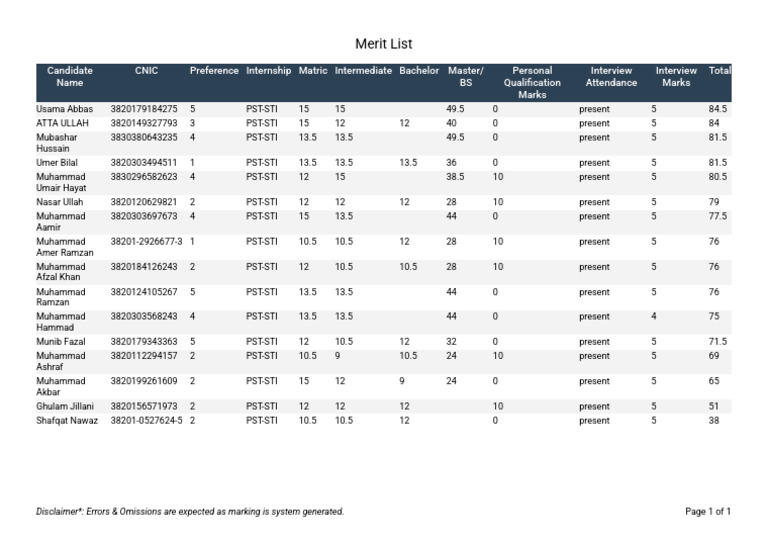Click total 84 in ATTA ULLAH row
768x543 pixels.
tap(714, 123)
